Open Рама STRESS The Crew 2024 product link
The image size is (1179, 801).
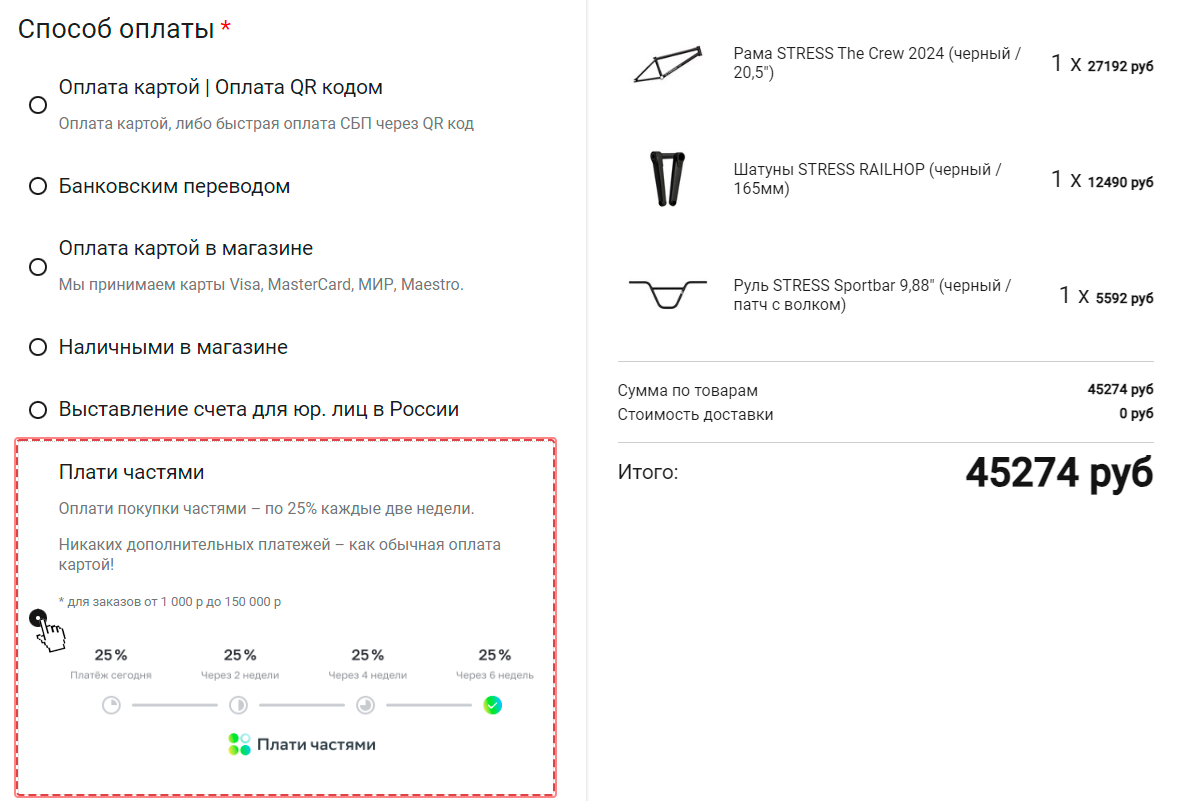coord(876,63)
